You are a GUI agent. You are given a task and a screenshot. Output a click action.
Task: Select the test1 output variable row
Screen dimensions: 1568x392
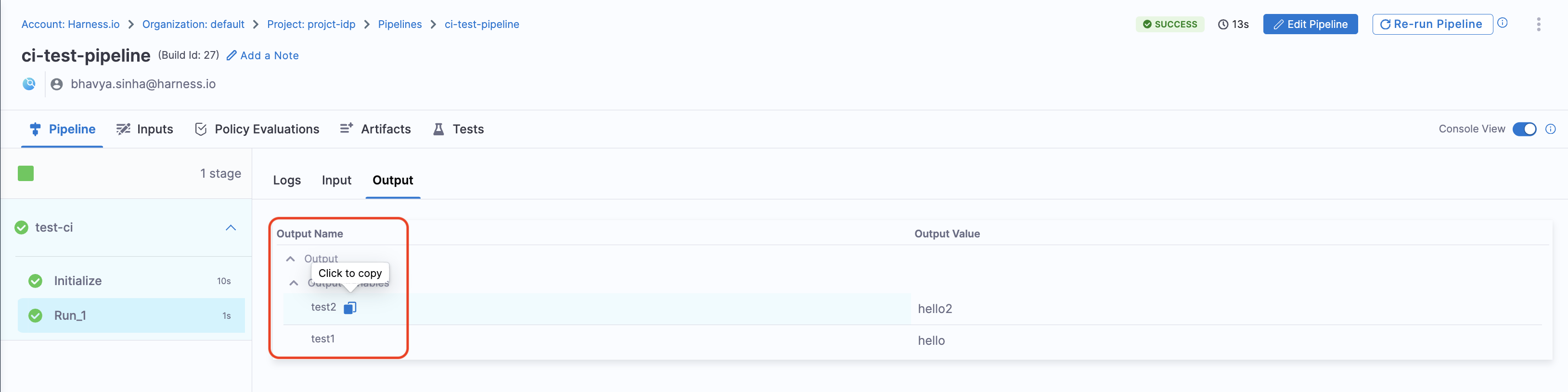pos(322,339)
